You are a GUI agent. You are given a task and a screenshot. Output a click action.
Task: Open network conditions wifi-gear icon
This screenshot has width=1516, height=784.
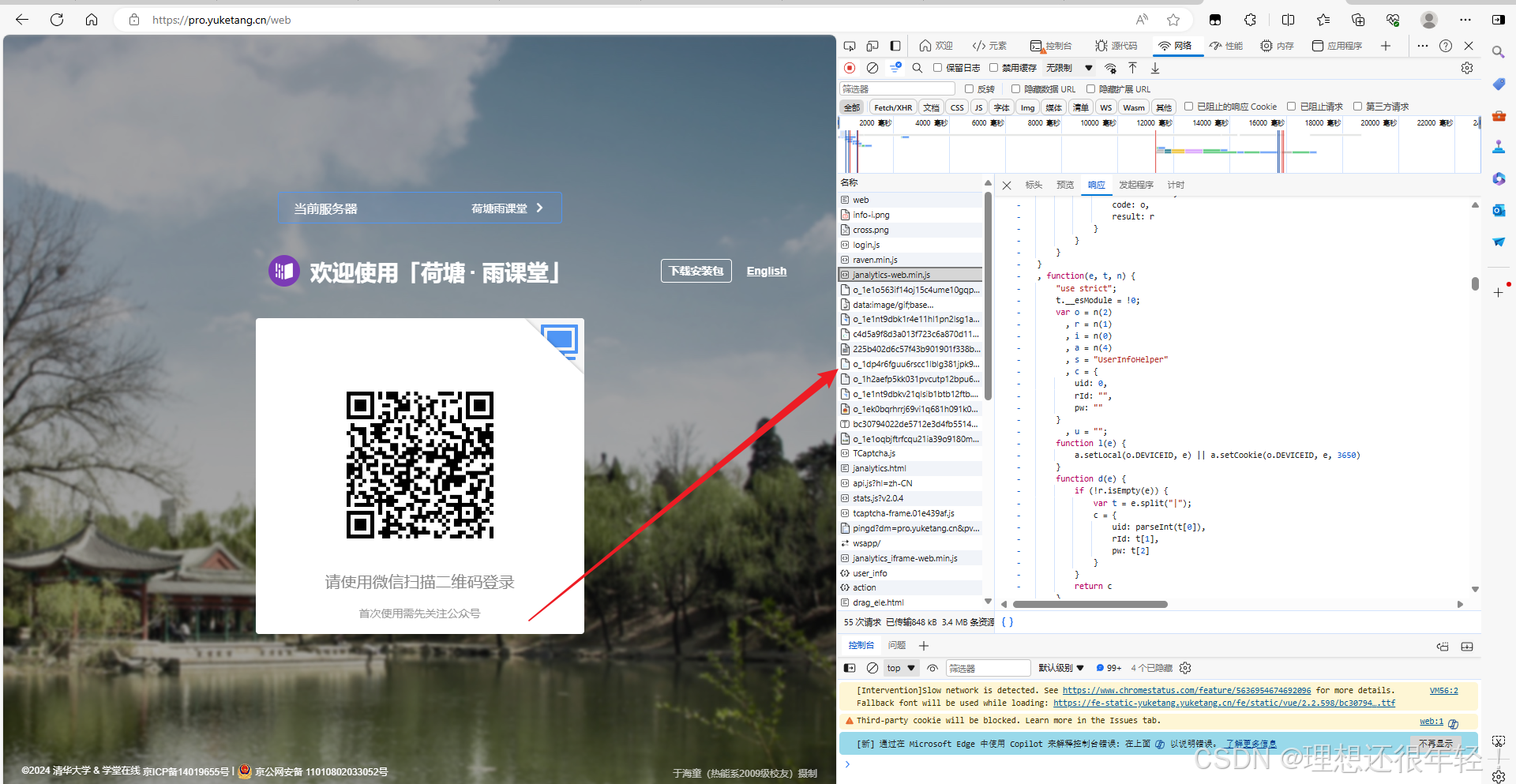pyautogui.click(x=1111, y=68)
